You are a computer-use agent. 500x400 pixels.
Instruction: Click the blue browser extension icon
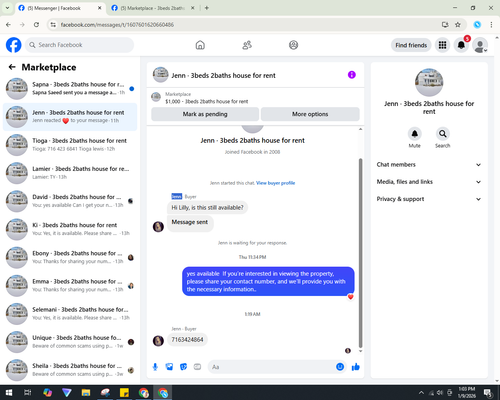point(477,25)
